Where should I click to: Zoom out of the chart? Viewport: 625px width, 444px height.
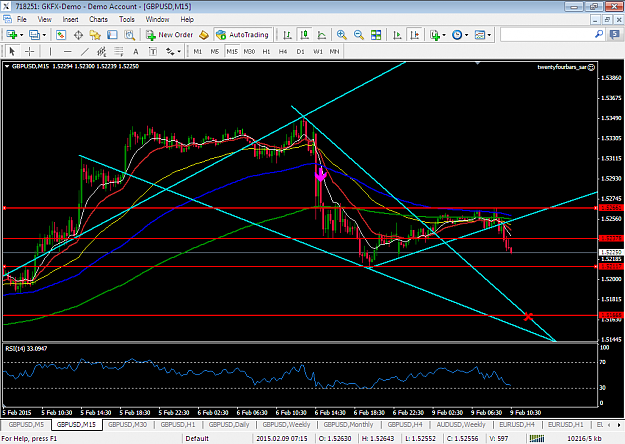(x=358, y=35)
